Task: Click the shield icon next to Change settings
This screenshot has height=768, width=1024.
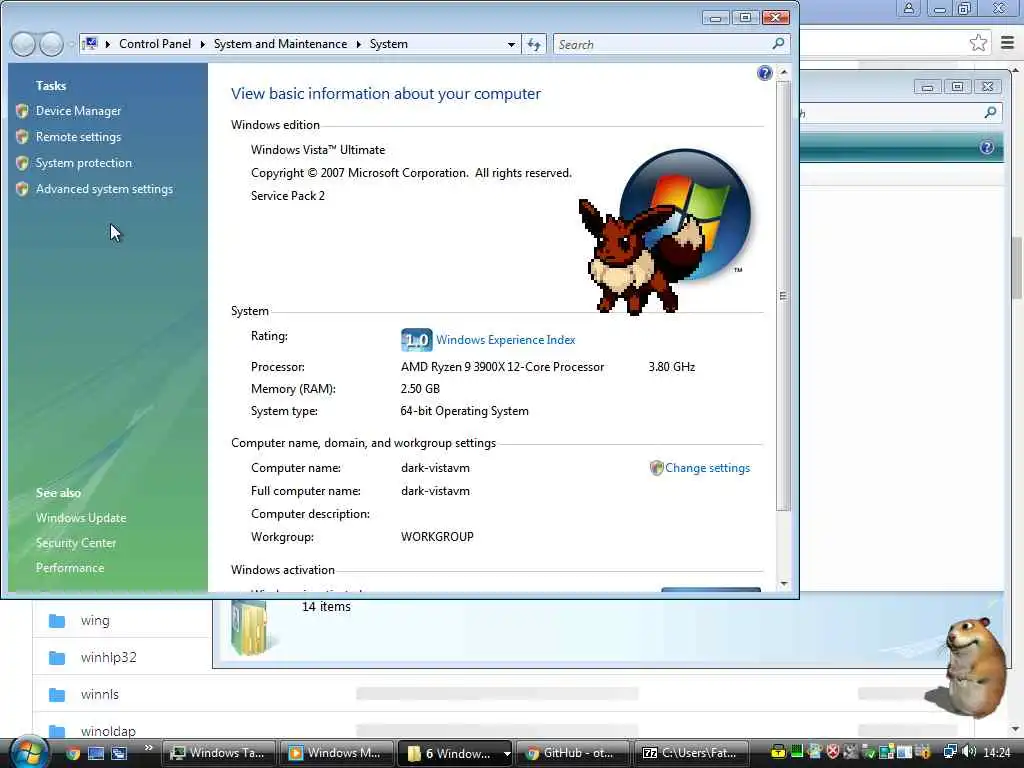Action: click(x=656, y=468)
